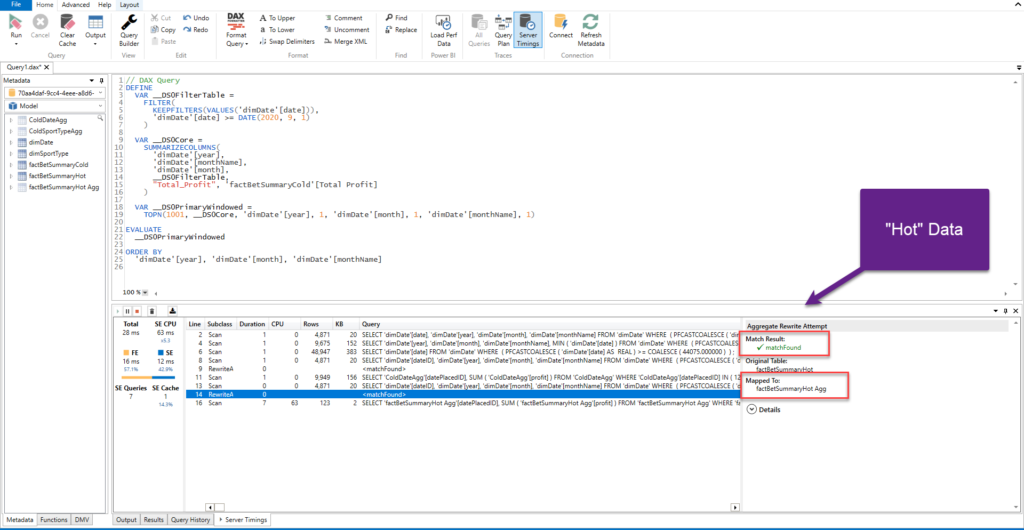
Task: Open the Query Builder tool
Action: point(129,31)
